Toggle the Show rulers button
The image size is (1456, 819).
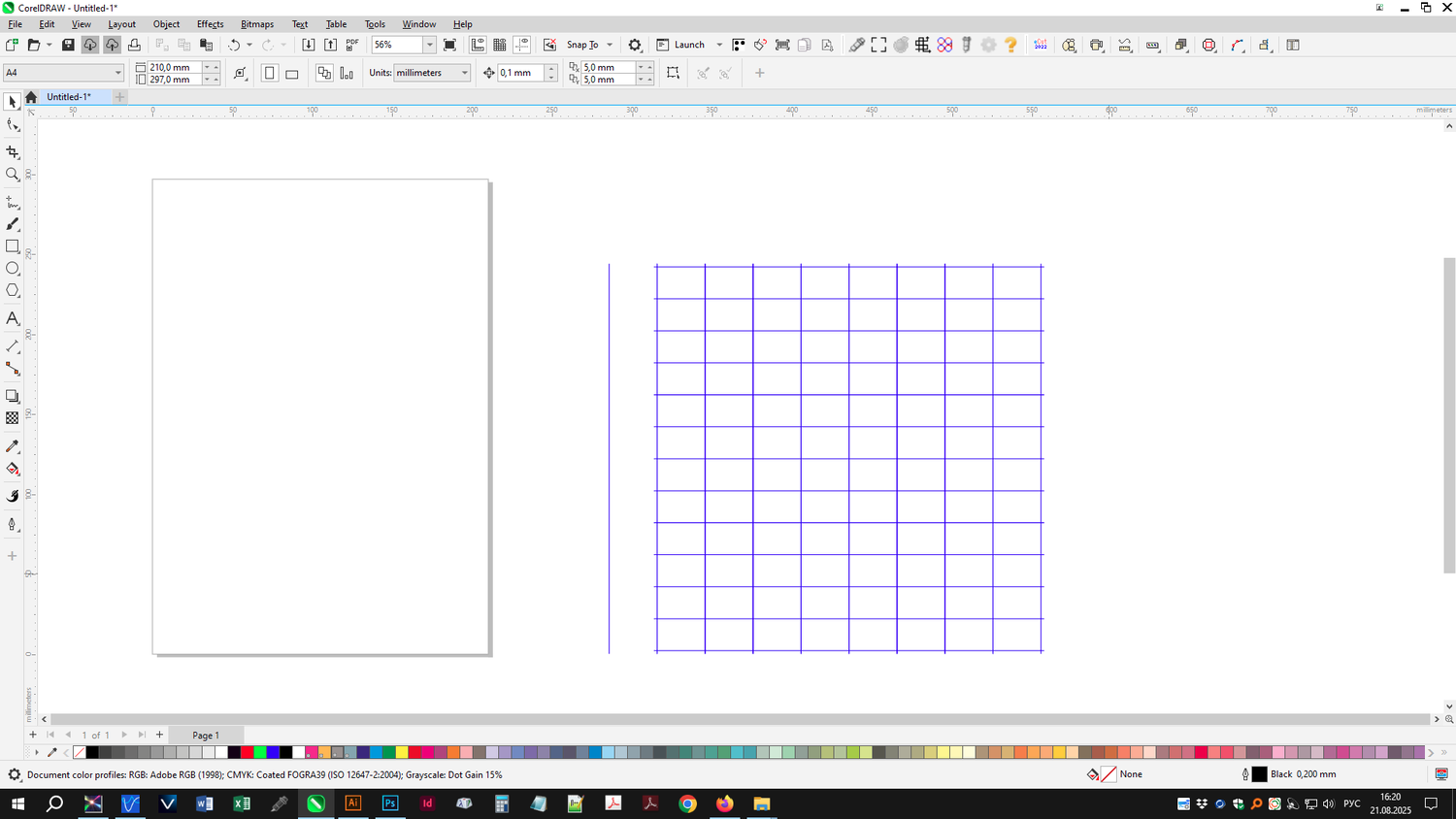coord(478,45)
